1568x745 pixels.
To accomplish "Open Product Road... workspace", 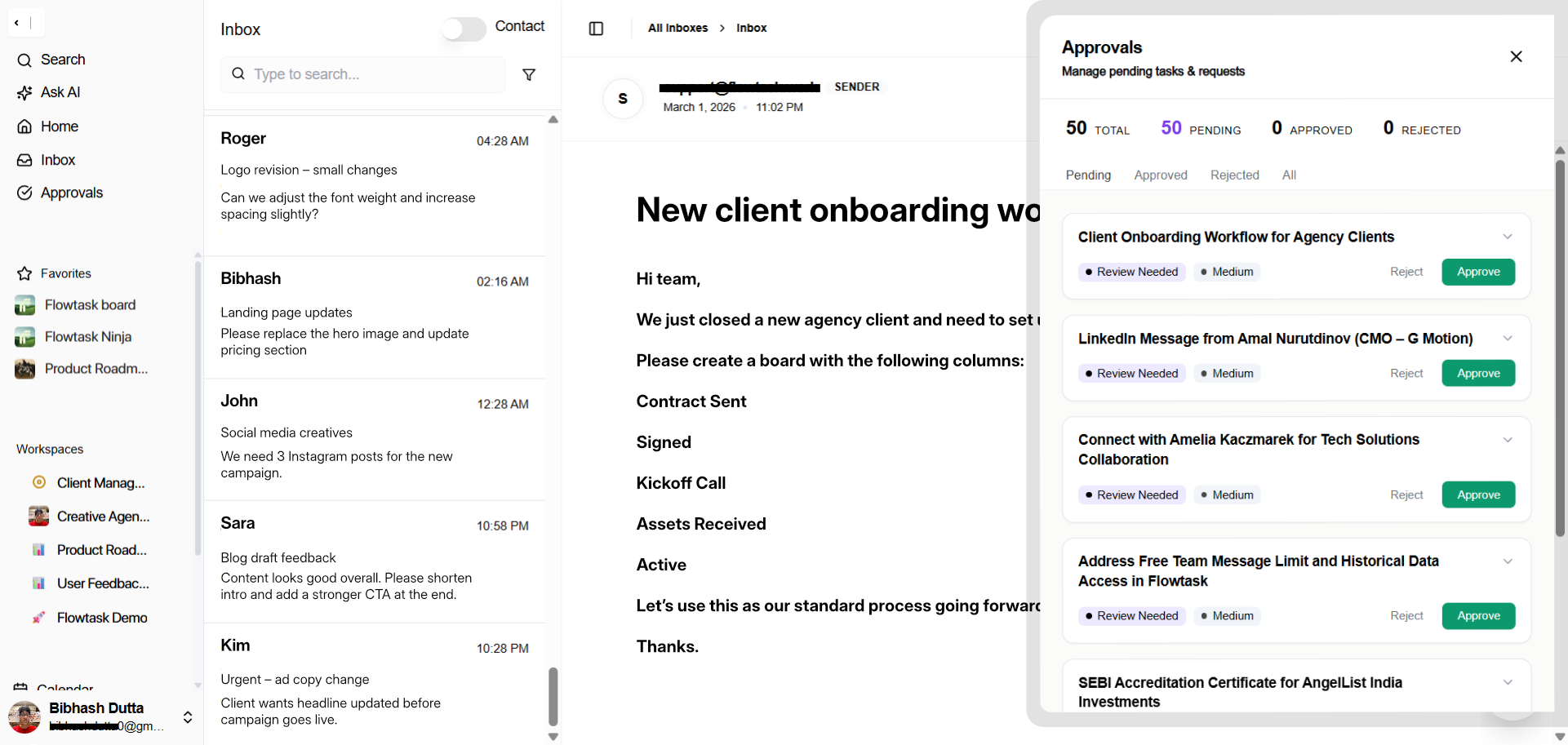I will point(88,550).
